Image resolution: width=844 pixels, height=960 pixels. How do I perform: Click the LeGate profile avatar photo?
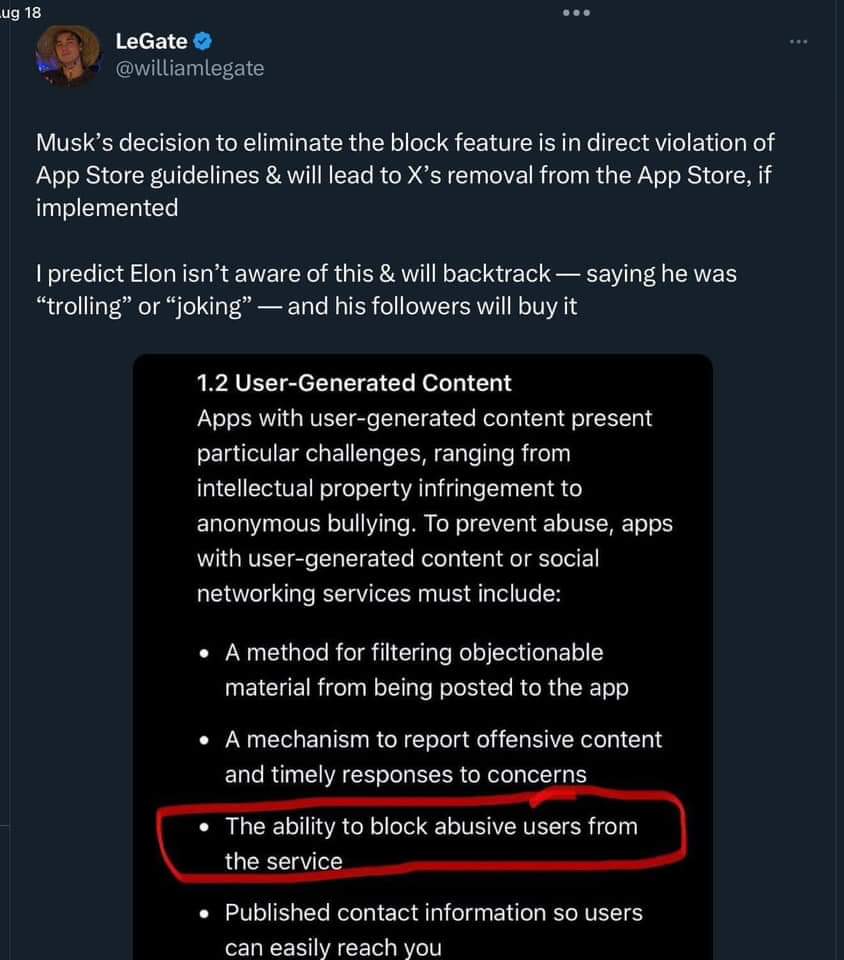point(69,54)
